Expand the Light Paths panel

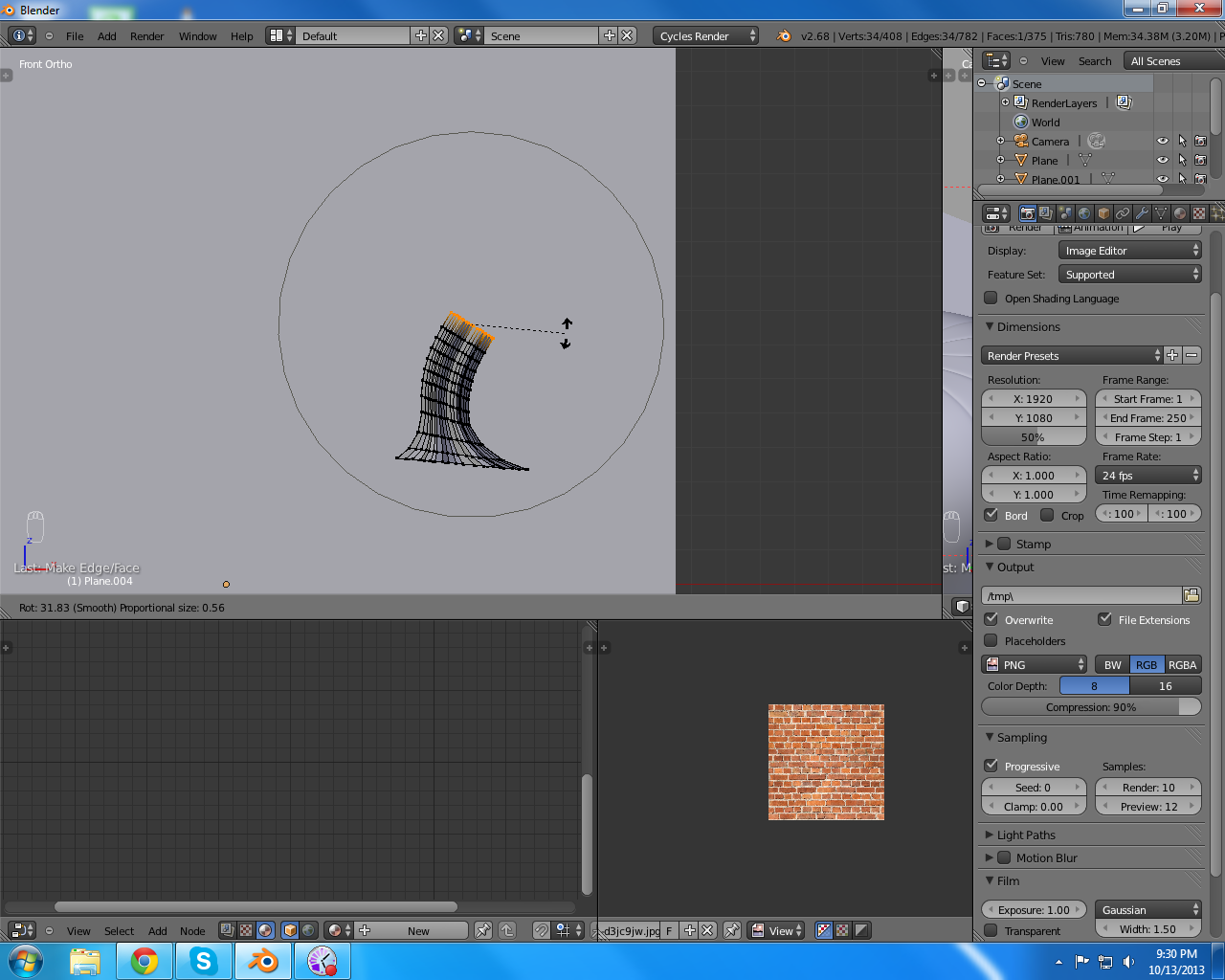click(x=1026, y=835)
